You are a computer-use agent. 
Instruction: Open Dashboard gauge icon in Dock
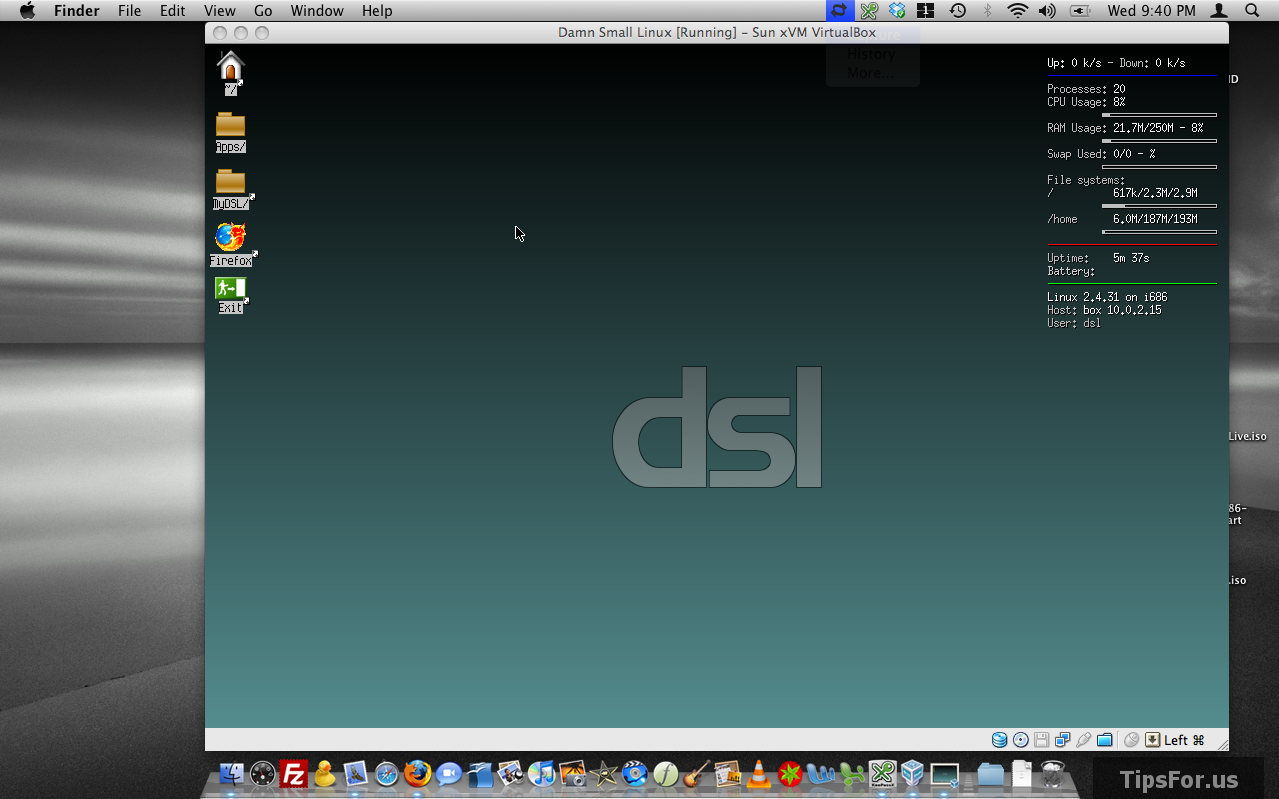click(x=262, y=773)
